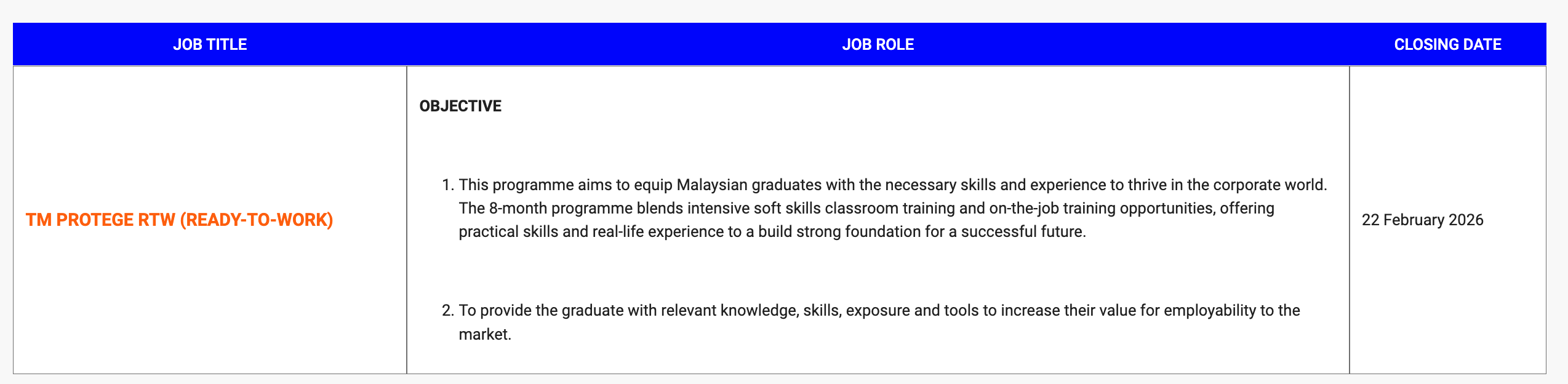Image resolution: width=1568 pixels, height=384 pixels.
Task: Click the OBJECTIVE heading
Action: (x=460, y=106)
